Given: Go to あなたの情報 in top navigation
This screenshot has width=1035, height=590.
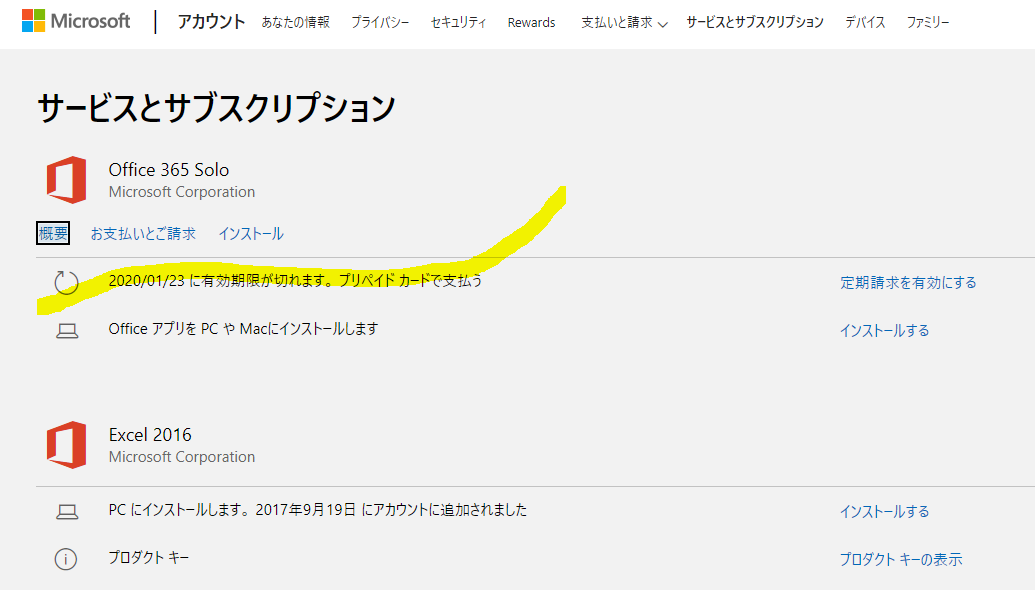Looking at the screenshot, I should (296, 22).
